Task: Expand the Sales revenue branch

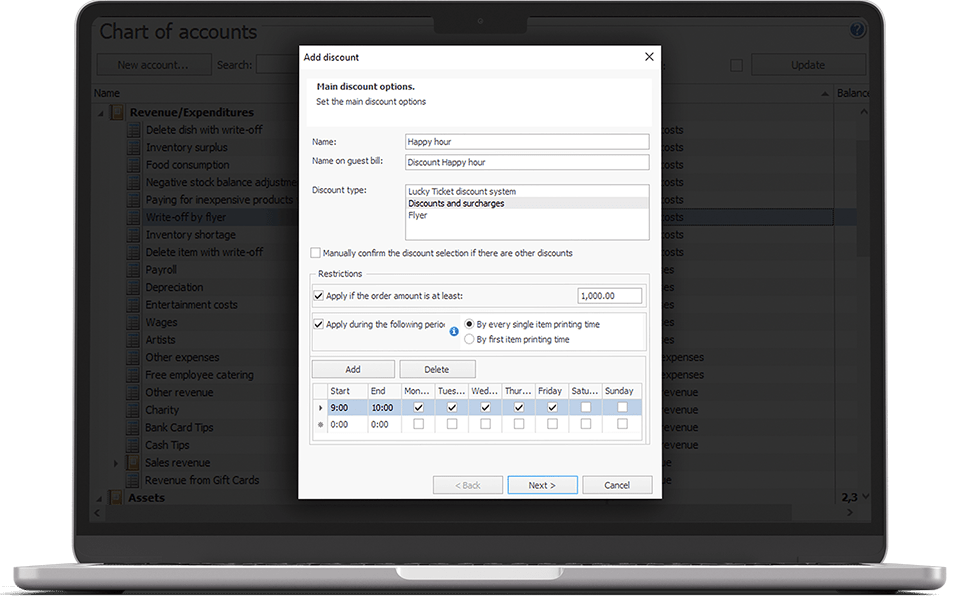Action: 117,462
